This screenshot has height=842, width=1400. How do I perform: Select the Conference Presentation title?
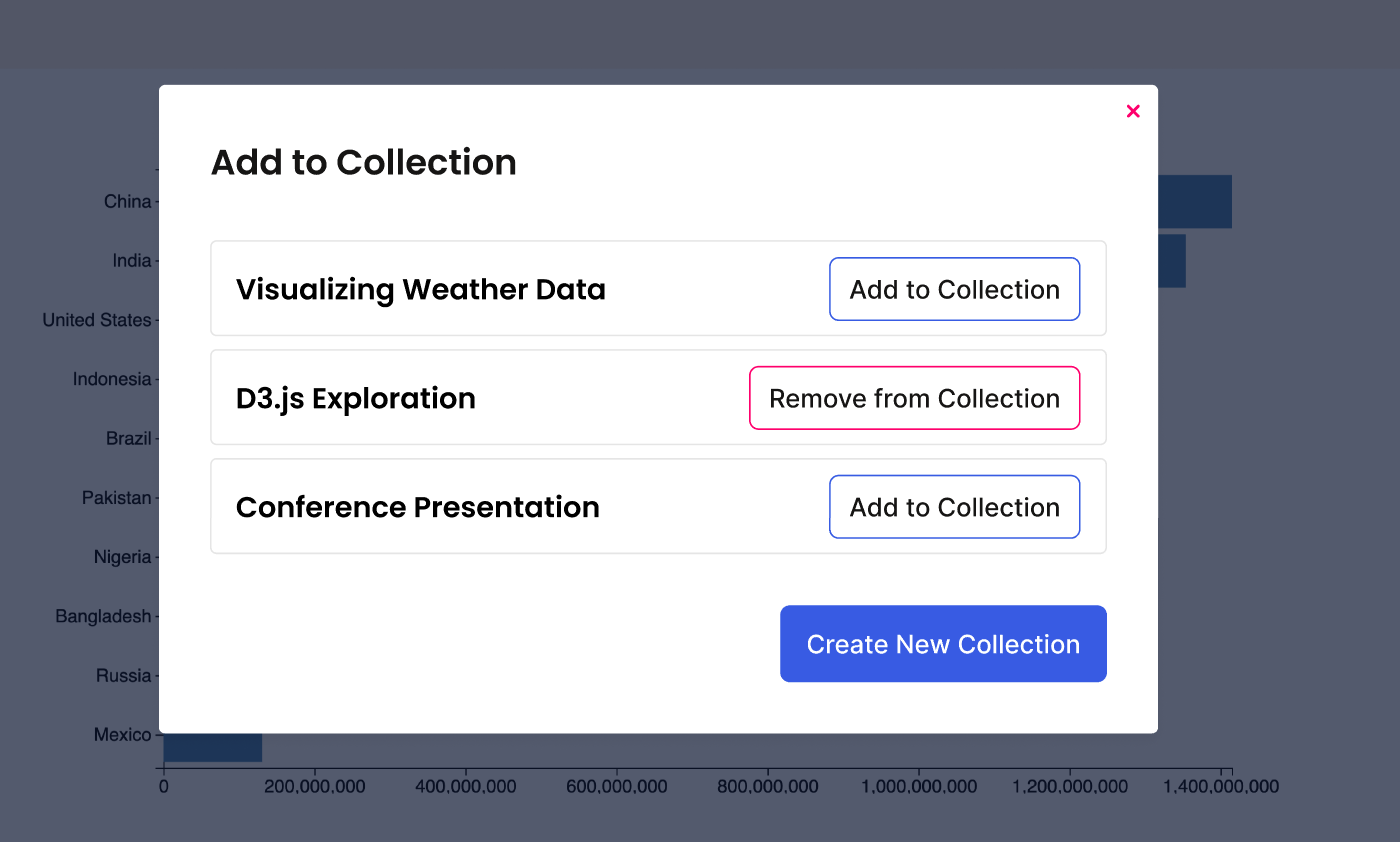point(418,507)
